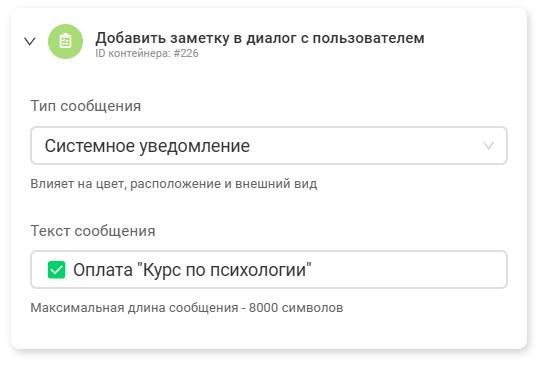Open dropdown via the arrow in Тип сообщения field

(x=488, y=146)
